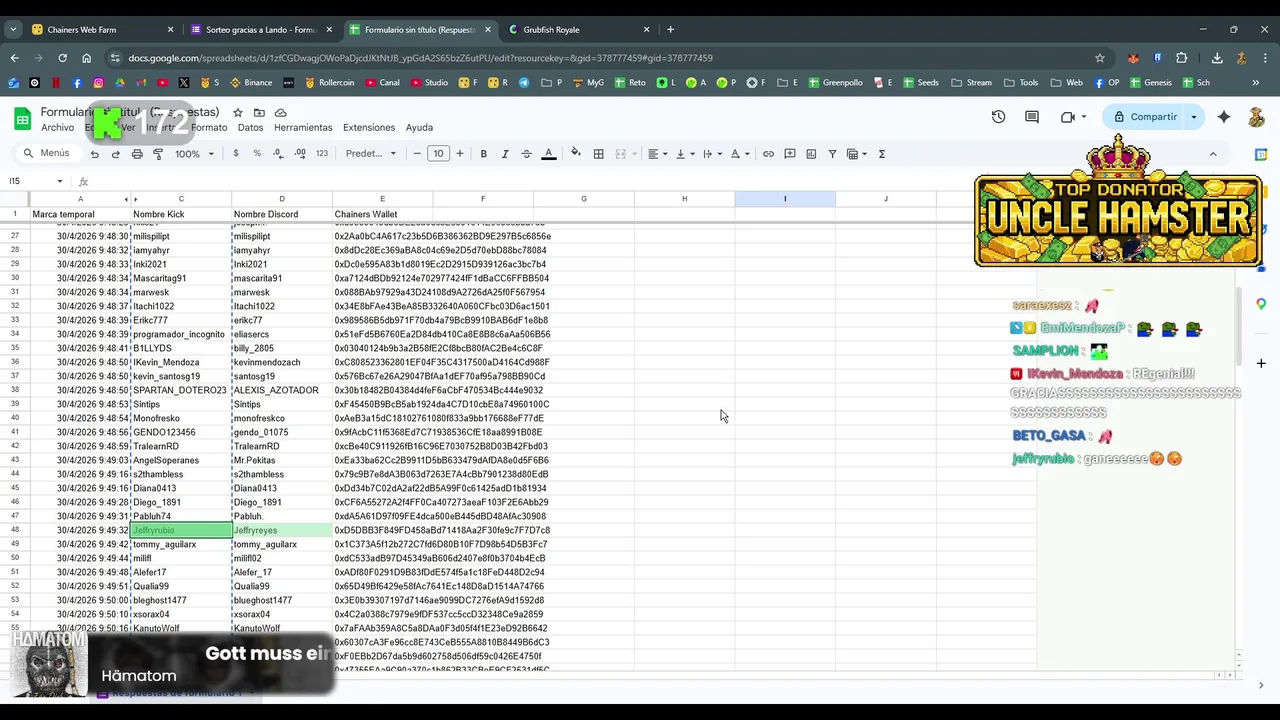The height and width of the screenshot is (720, 1280).
Task: Open horizontal align dropdown
Action: (x=657, y=154)
